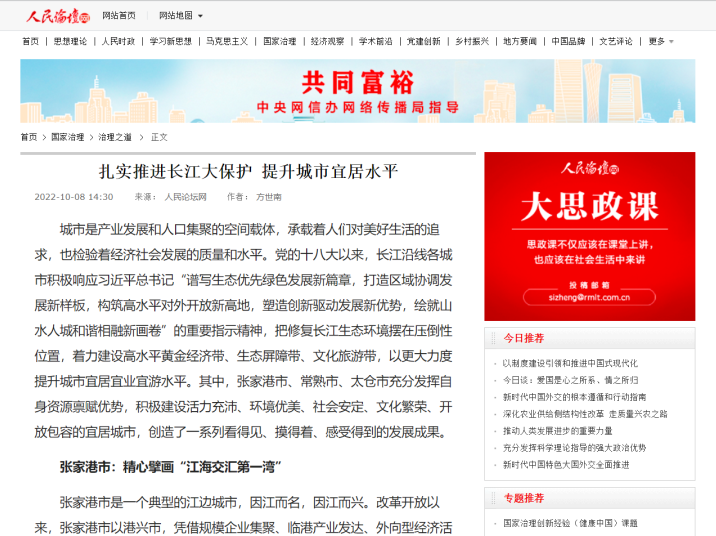This screenshot has height=536, width=716.
Task: Open the 学习新思想 section
Action: coord(170,41)
